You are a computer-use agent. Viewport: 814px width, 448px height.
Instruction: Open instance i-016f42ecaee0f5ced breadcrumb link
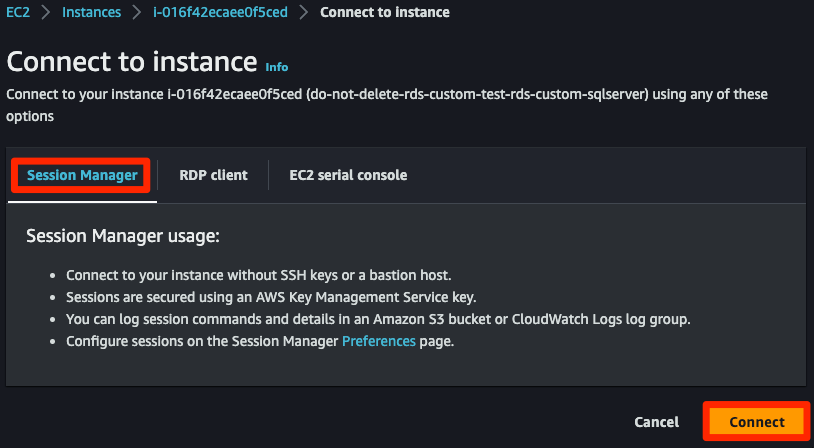click(222, 12)
